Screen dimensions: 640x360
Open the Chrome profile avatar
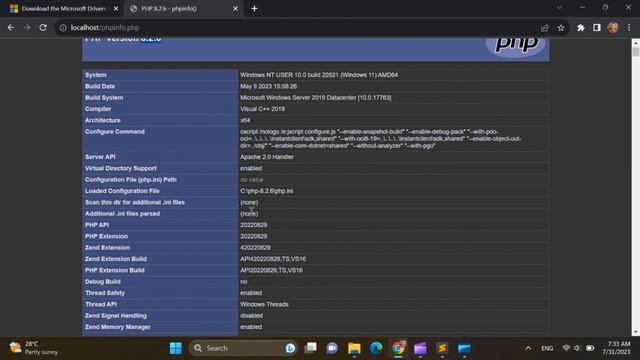(x=613, y=28)
